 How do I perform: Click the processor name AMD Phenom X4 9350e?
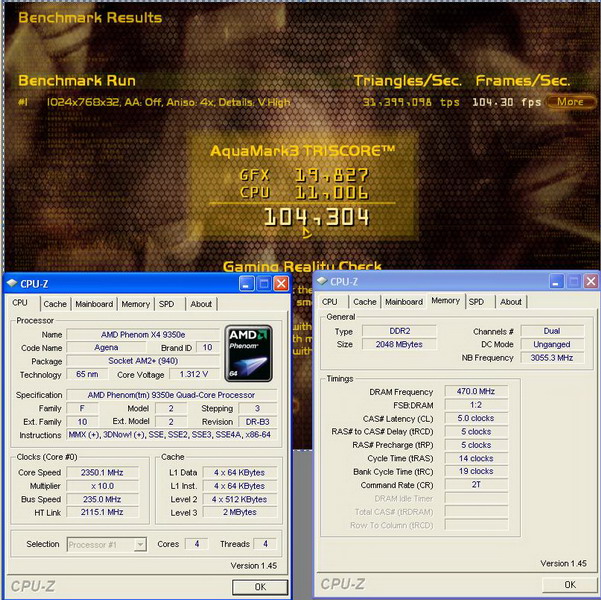[143, 335]
